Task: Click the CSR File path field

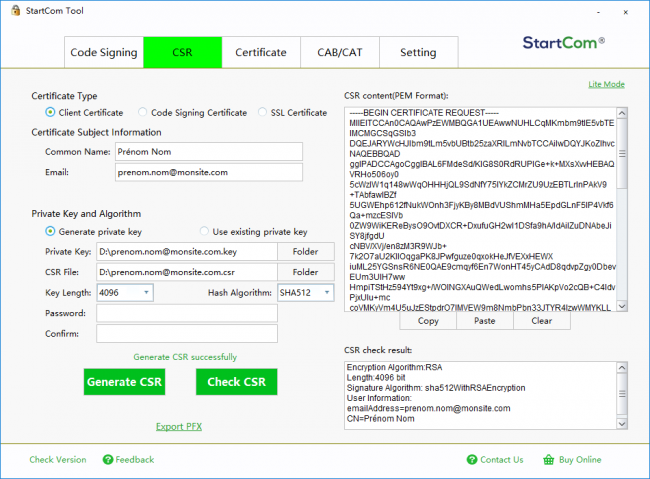Action: [187, 272]
